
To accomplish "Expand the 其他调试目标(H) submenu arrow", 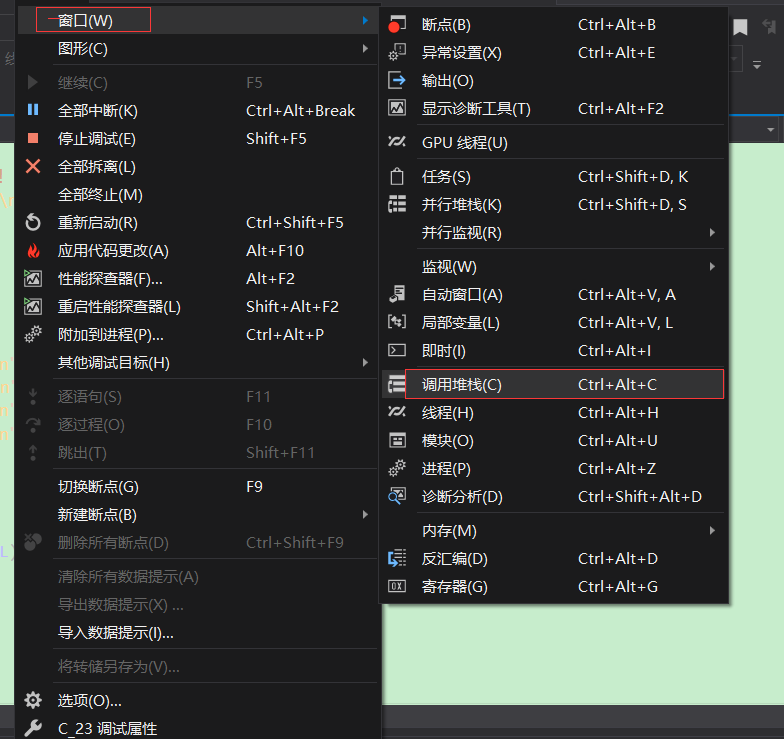I will click(x=366, y=362).
